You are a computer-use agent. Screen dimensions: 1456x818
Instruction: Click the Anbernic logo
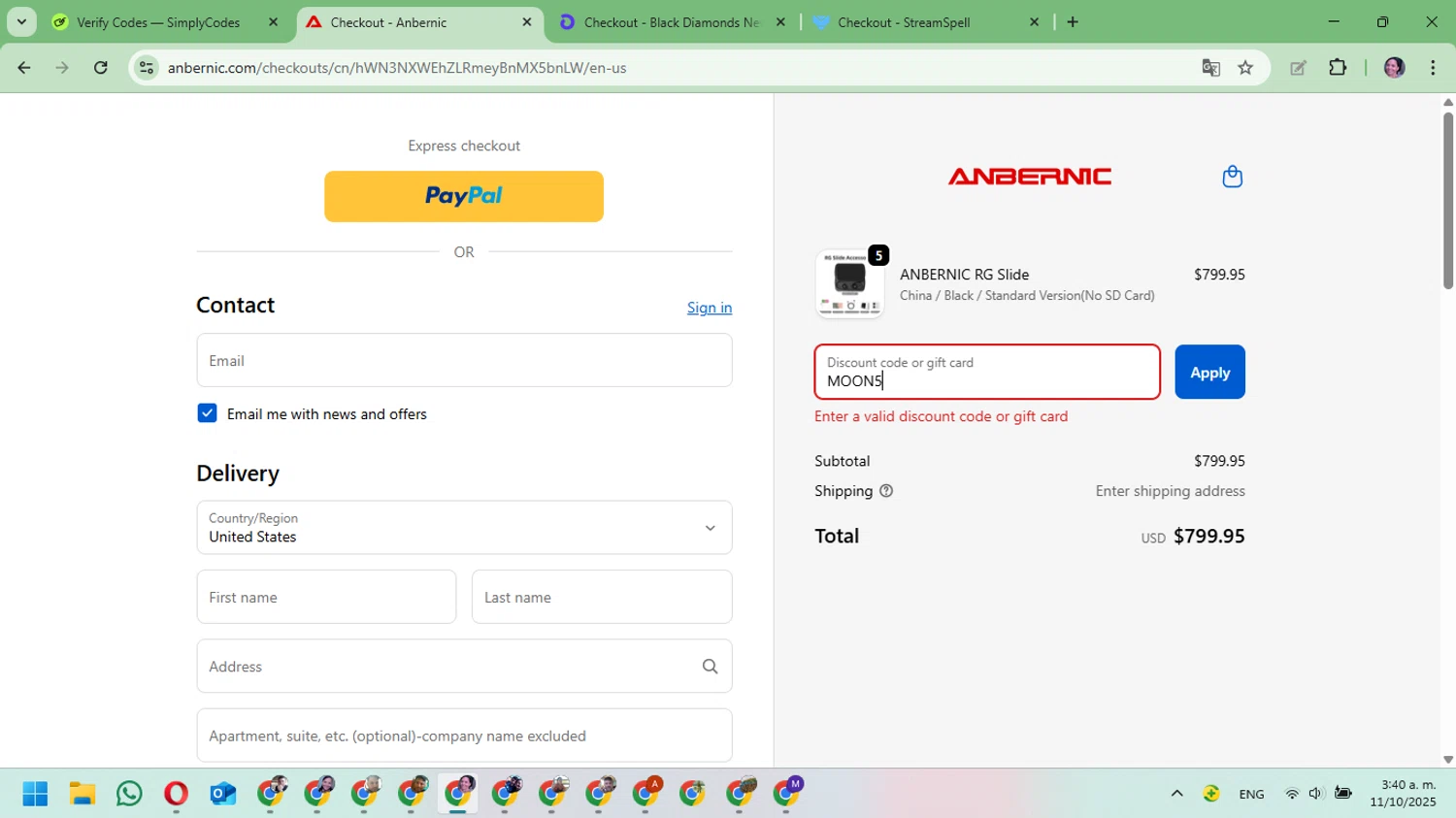(x=1029, y=177)
